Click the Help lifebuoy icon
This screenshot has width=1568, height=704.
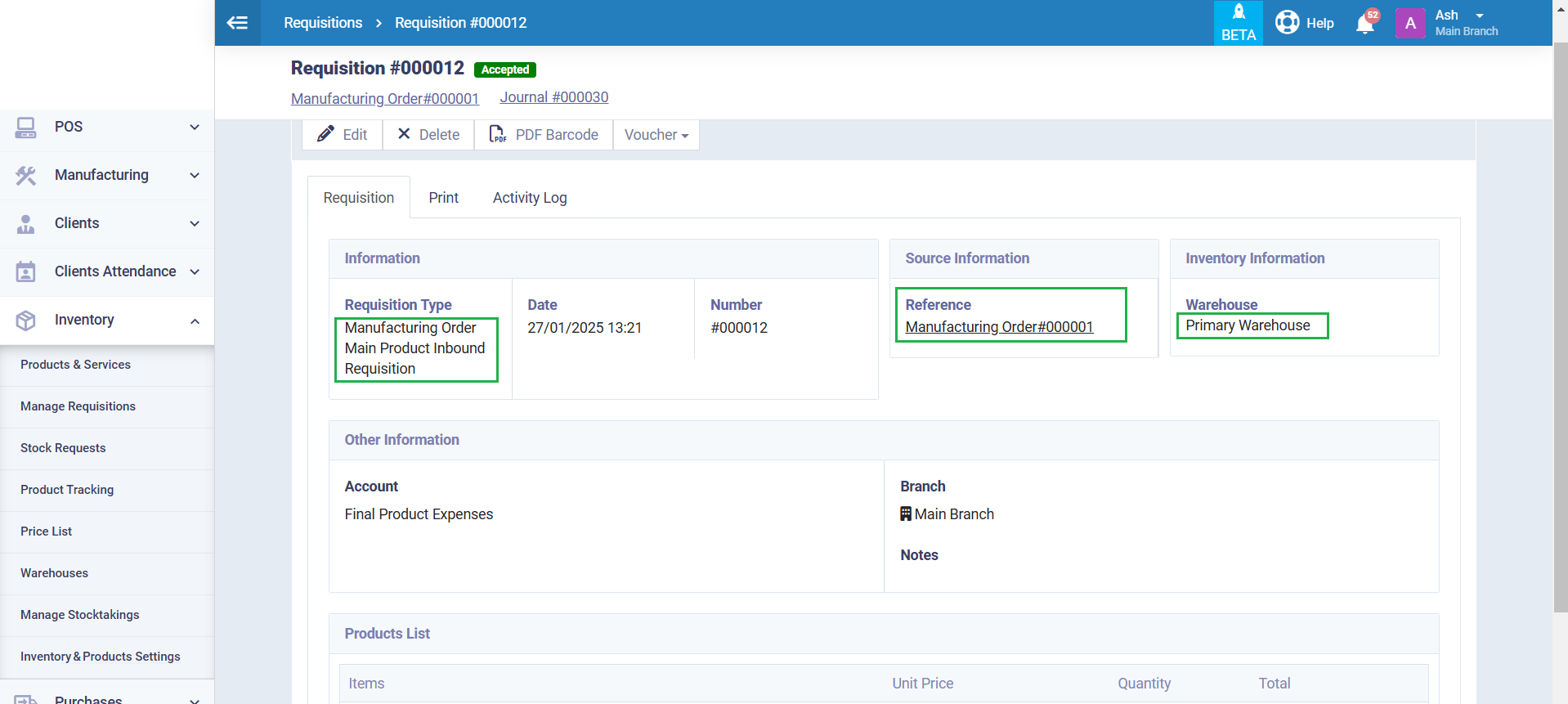pyautogui.click(x=1287, y=22)
